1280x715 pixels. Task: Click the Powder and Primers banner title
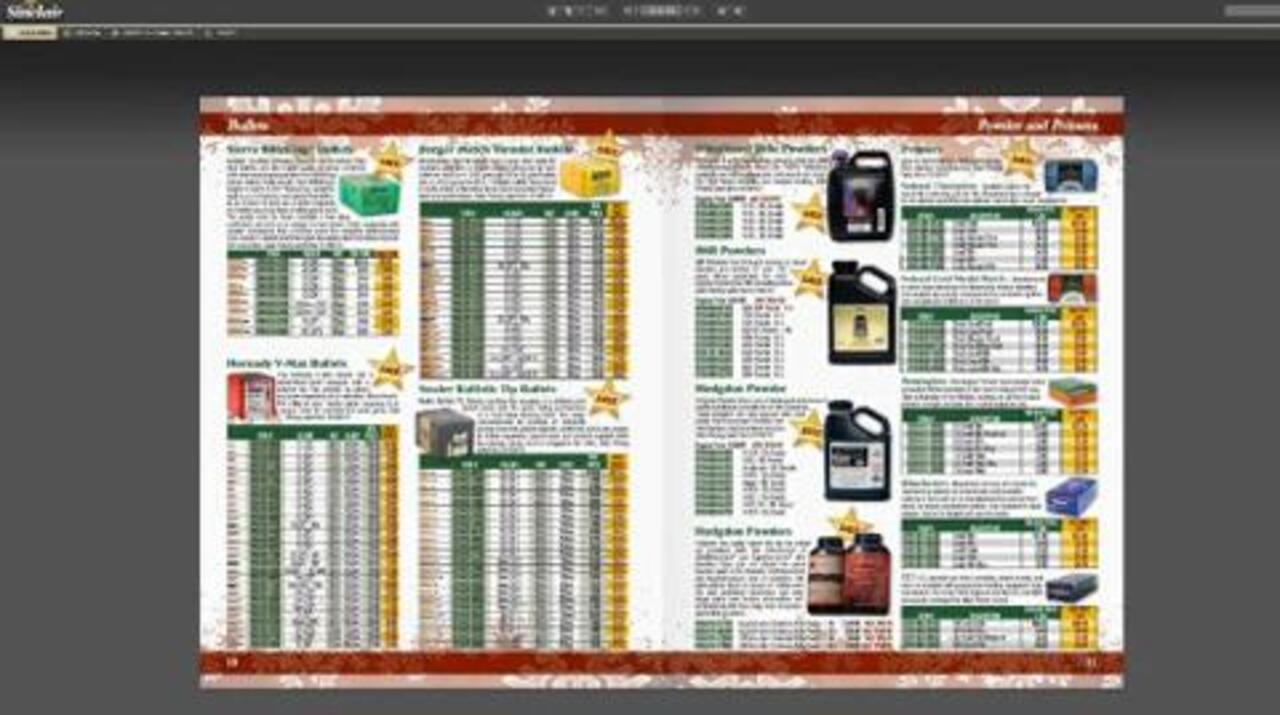(x=1037, y=125)
